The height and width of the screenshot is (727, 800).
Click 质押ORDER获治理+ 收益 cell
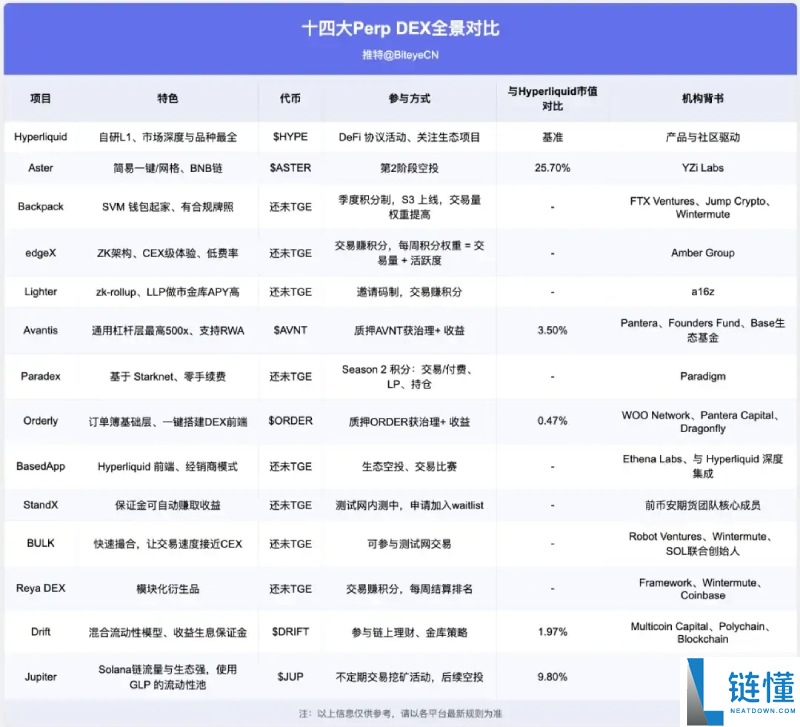(409, 421)
